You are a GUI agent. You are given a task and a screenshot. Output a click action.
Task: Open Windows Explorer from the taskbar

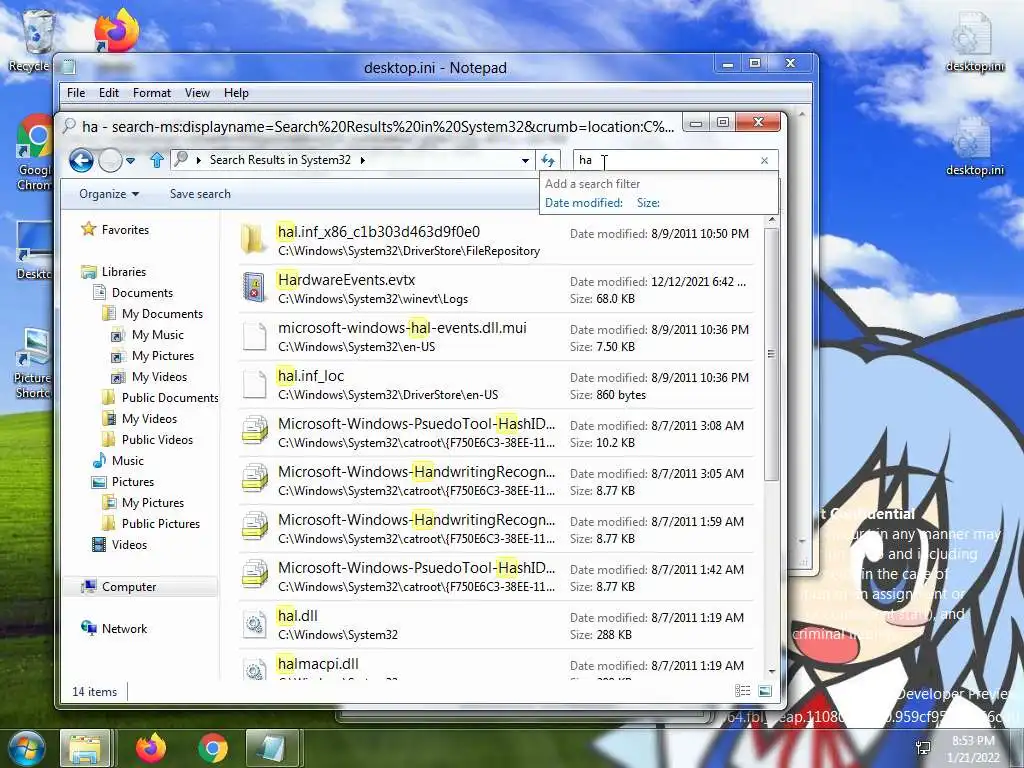coord(85,748)
